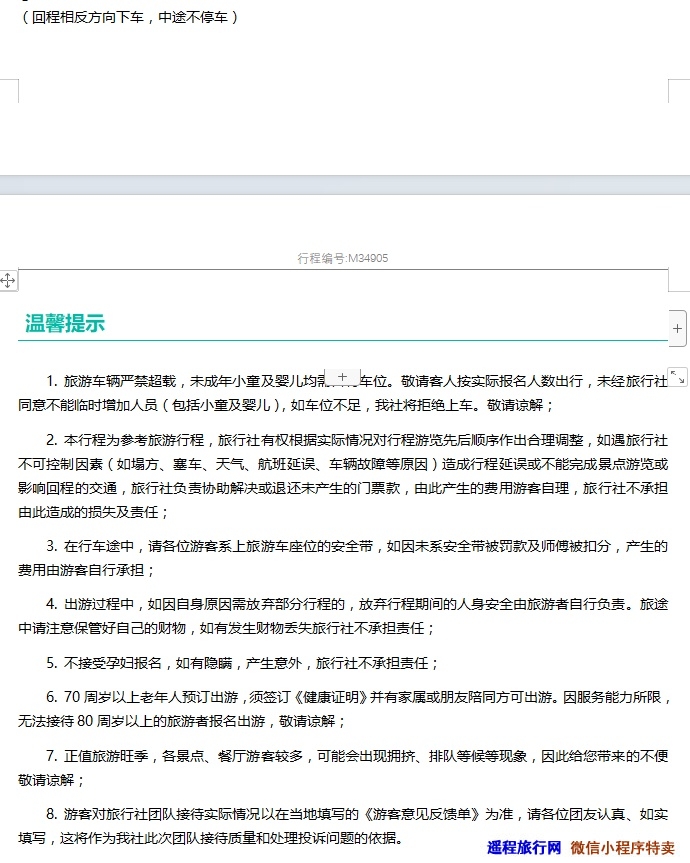
Task: Click the small plus button inside paragraph 1
Action: pyautogui.click(x=342, y=377)
